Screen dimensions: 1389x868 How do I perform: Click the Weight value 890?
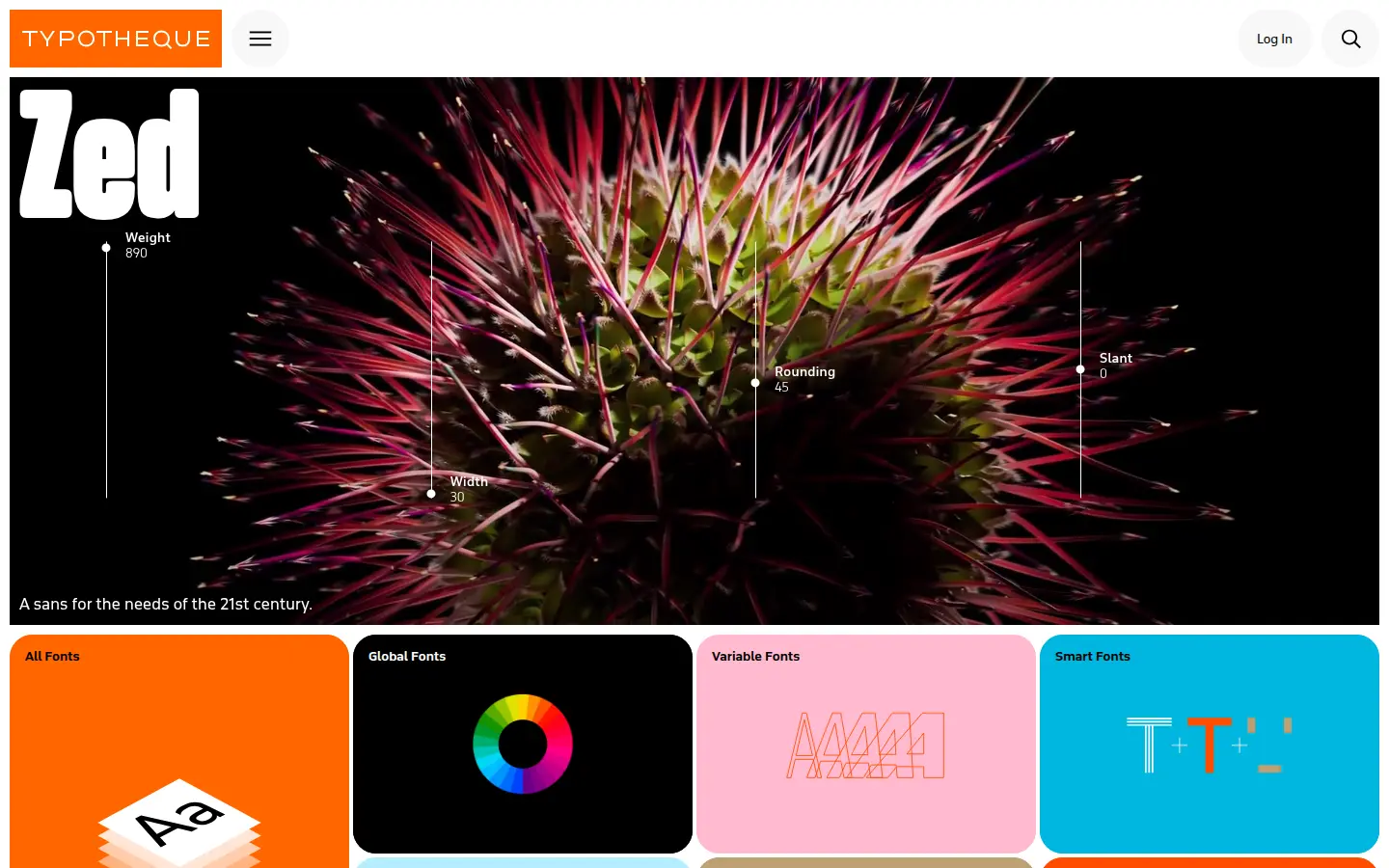point(136,253)
